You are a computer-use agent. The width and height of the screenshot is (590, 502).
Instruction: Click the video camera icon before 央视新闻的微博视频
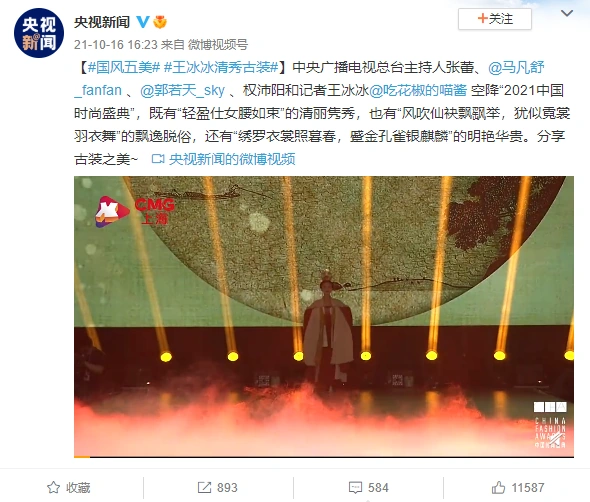click(x=158, y=159)
